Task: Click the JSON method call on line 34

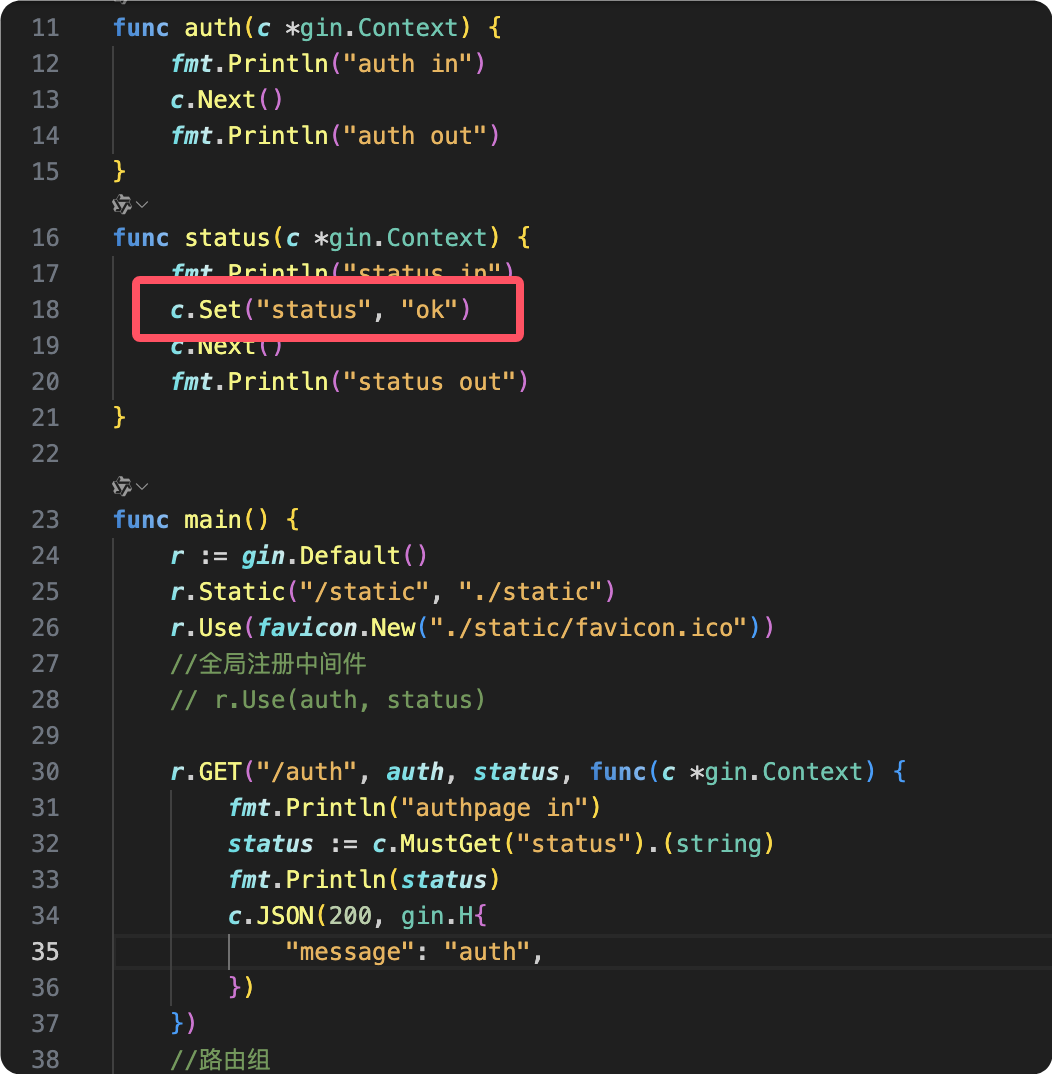Action: pos(270,916)
